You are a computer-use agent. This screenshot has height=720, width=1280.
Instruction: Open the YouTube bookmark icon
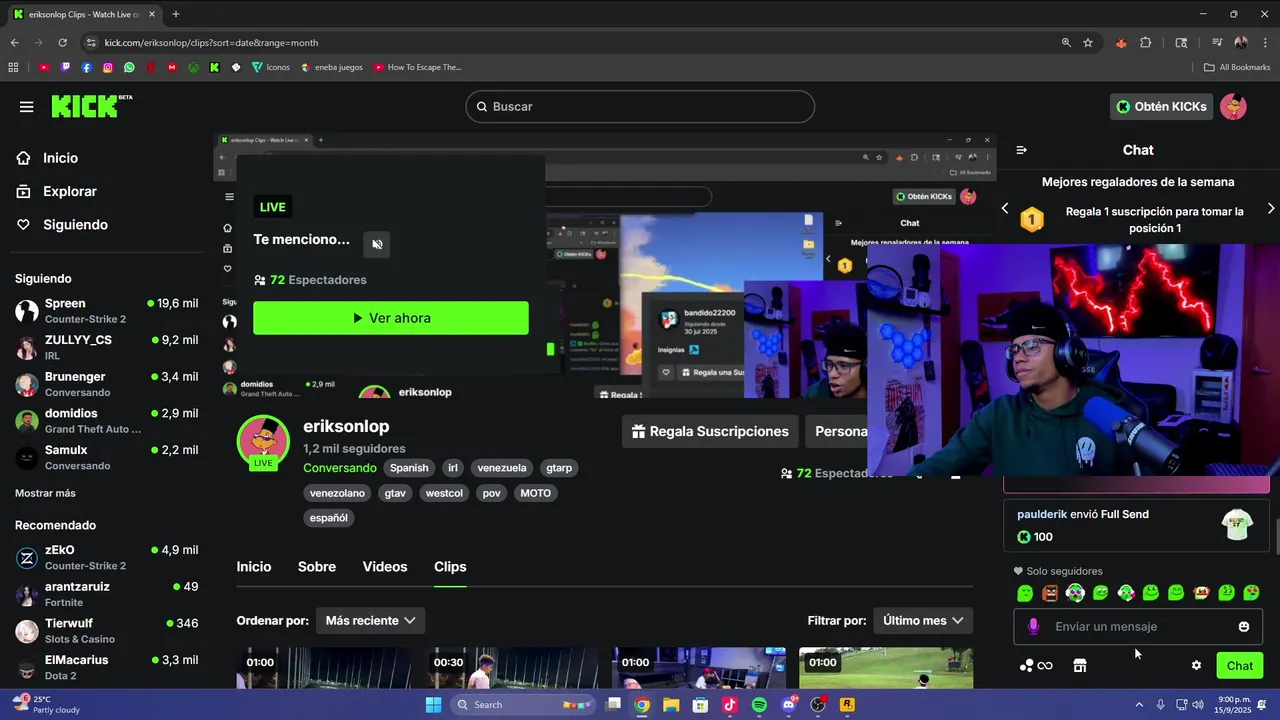pyautogui.click(x=44, y=67)
